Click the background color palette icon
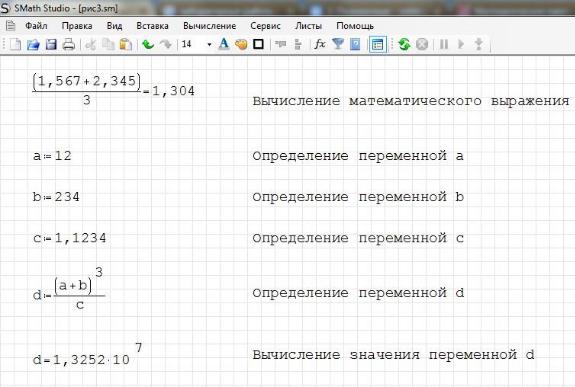Image resolution: width=575 pixels, height=387 pixels. click(x=241, y=44)
